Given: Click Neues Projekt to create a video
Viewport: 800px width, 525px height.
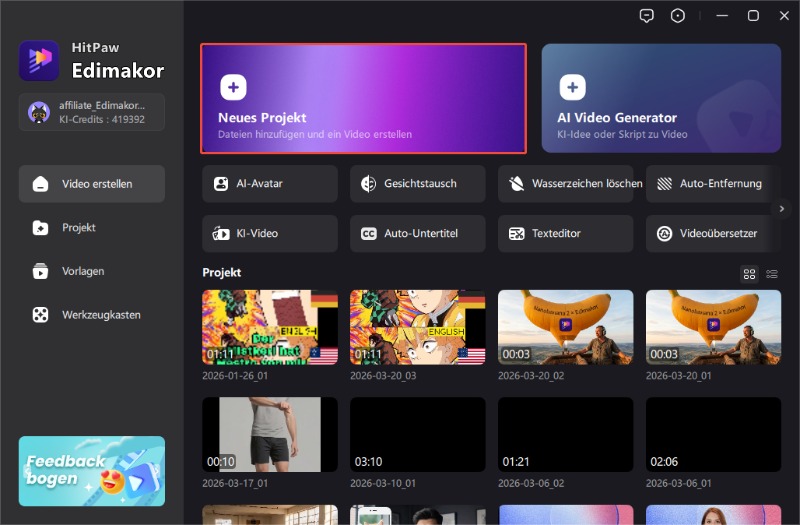Looking at the screenshot, I should pyautogui.click(x=363, y=98).
